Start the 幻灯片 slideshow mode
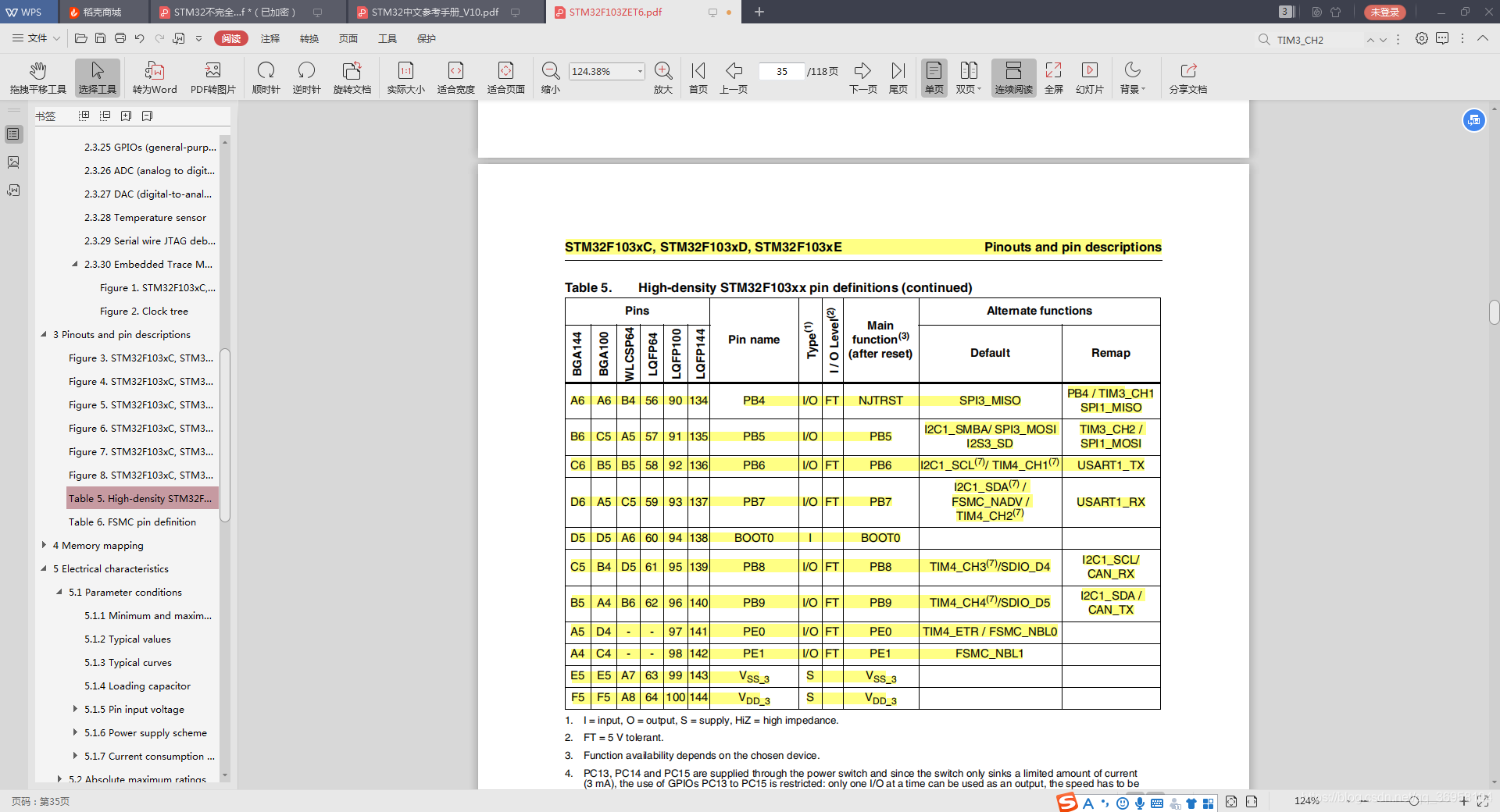The width and height of the screenshot is (1500, 812). pos(1090,78)
